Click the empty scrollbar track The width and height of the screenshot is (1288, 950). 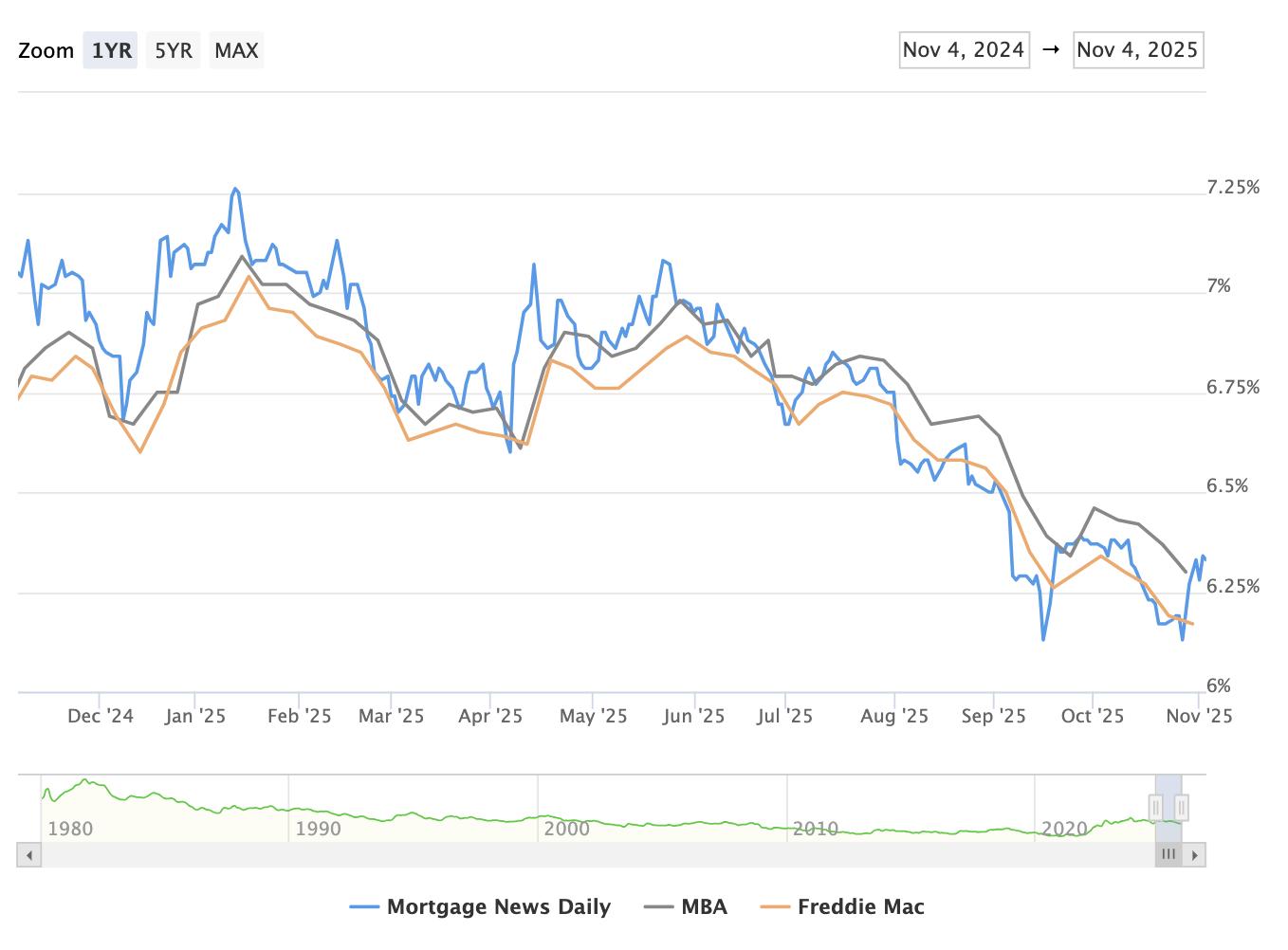tap(588, 855)
